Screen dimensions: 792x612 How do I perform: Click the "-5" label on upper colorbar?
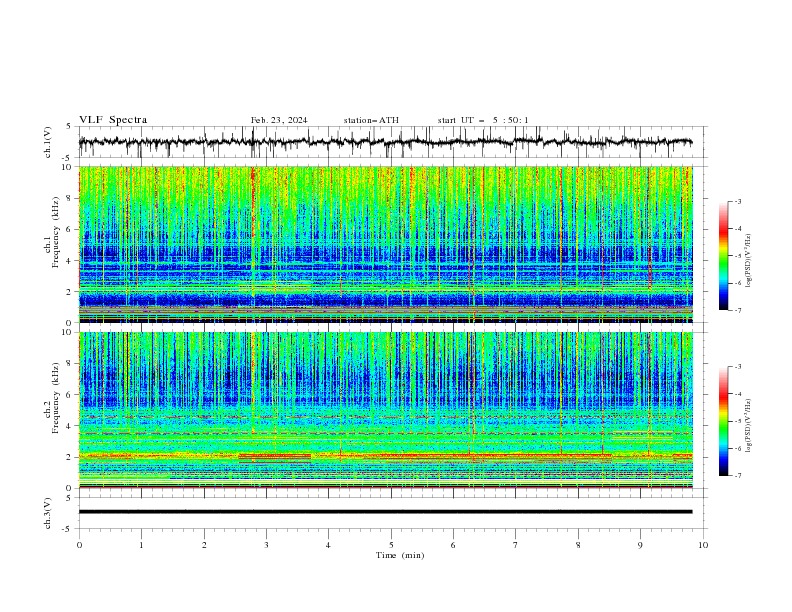pyautogui.click(x=738, y=256)
